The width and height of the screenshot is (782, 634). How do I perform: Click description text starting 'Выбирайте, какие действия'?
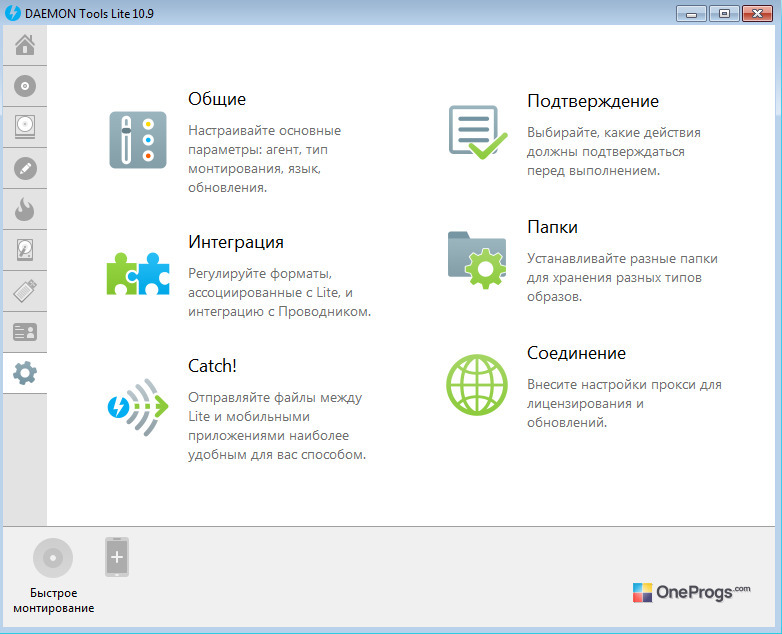coord(614,151)
